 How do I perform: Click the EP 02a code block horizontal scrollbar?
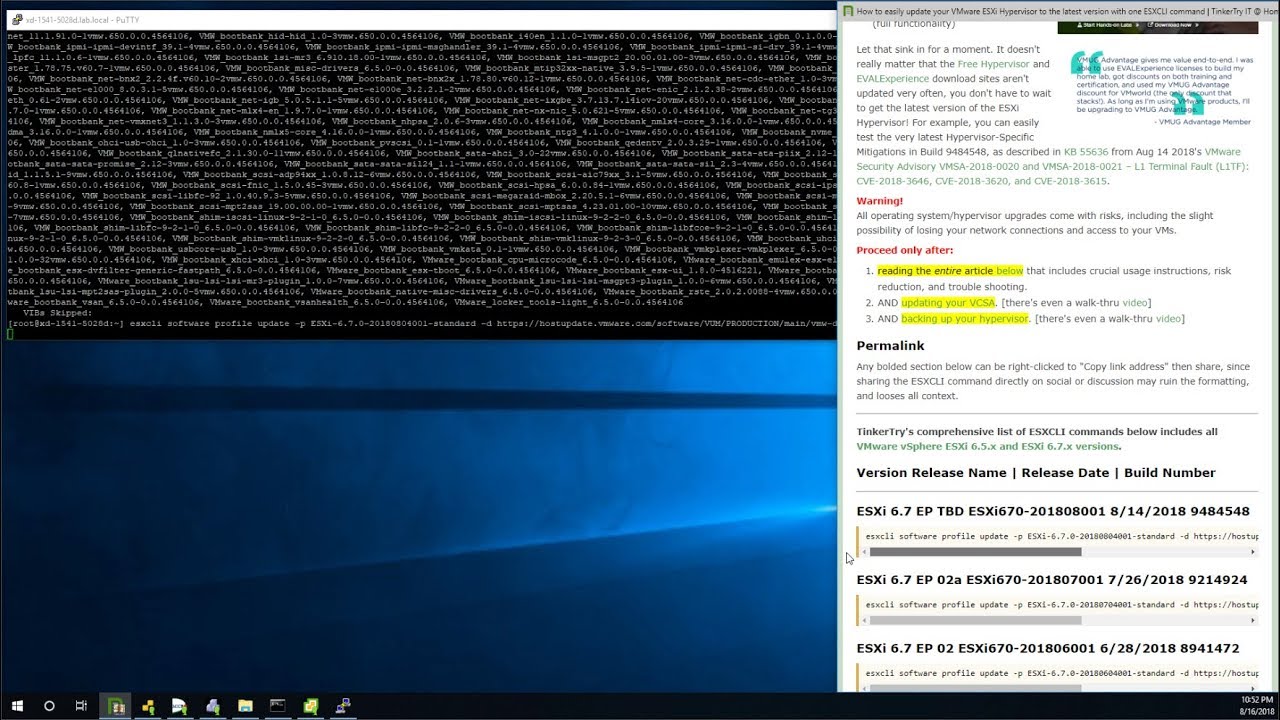pyautogui.click(x=975, y=620)
